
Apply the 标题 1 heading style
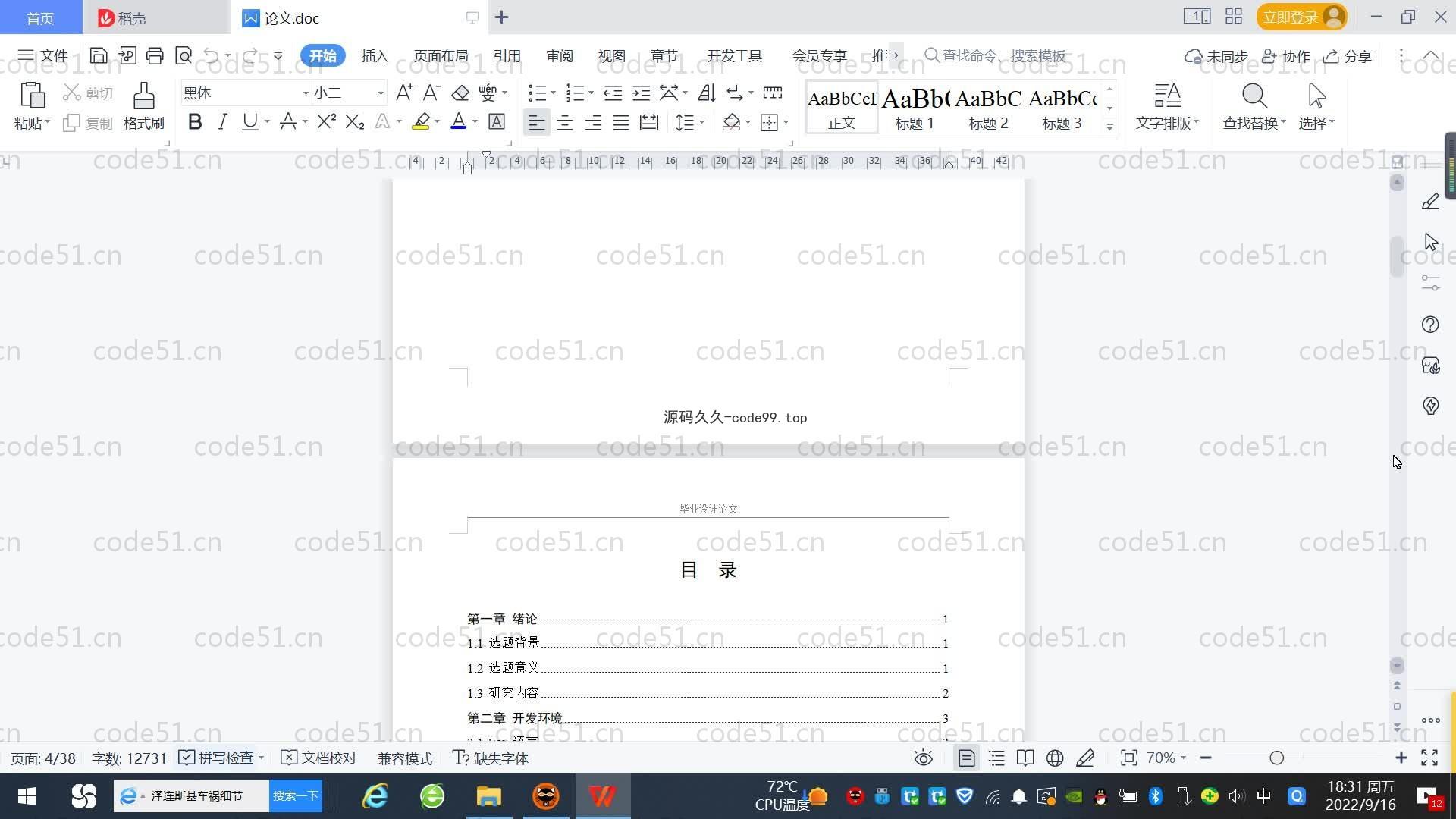pyautogui.click(x=915, y=108)
